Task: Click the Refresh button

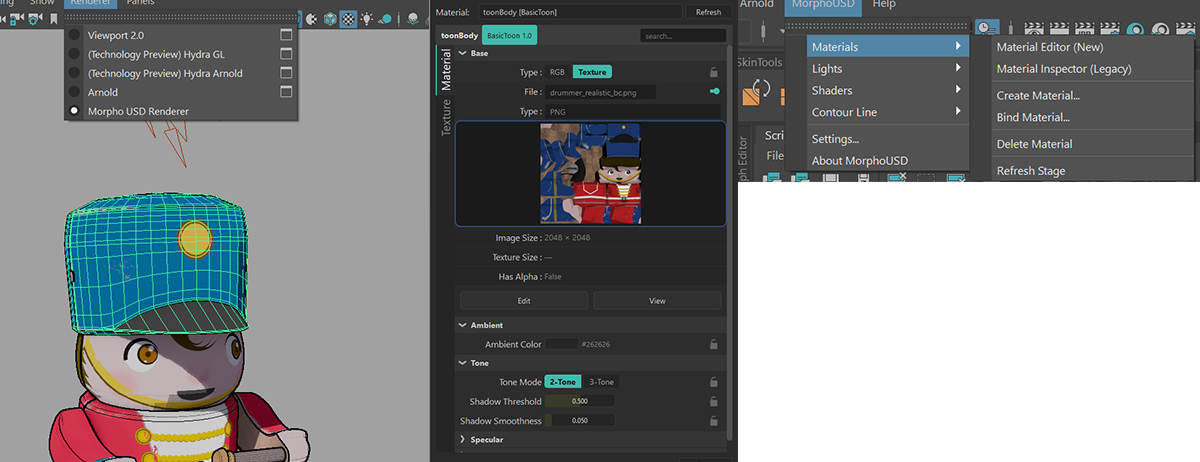Action: coord(708,12)
